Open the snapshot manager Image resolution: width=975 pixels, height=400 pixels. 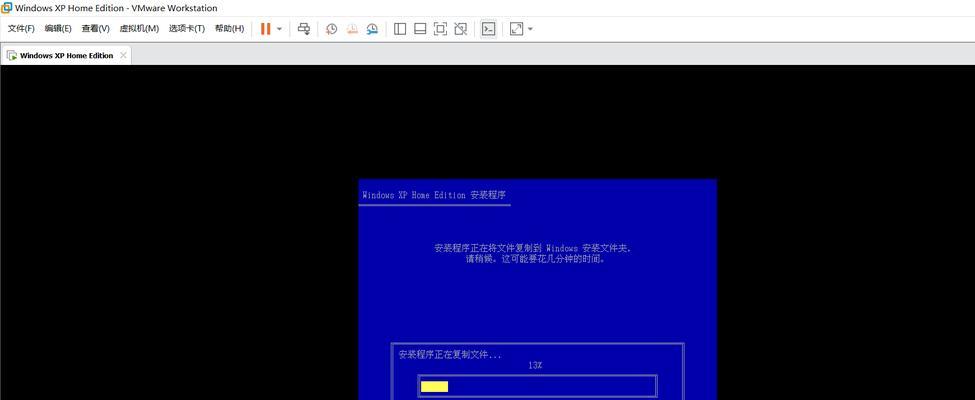tap(372, 29)
